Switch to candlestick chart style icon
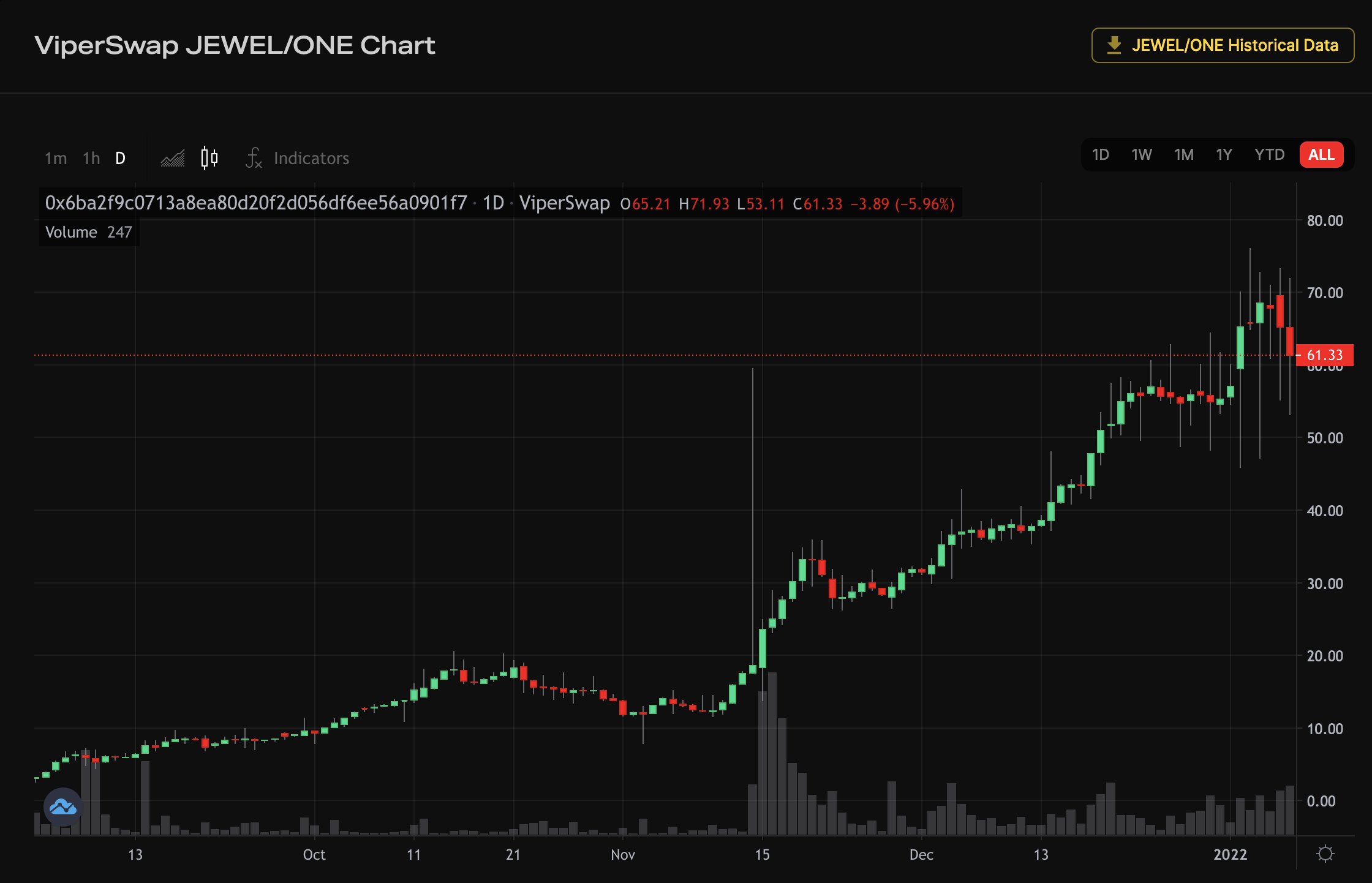1372x883 pixels. click(x=209, y=158)
